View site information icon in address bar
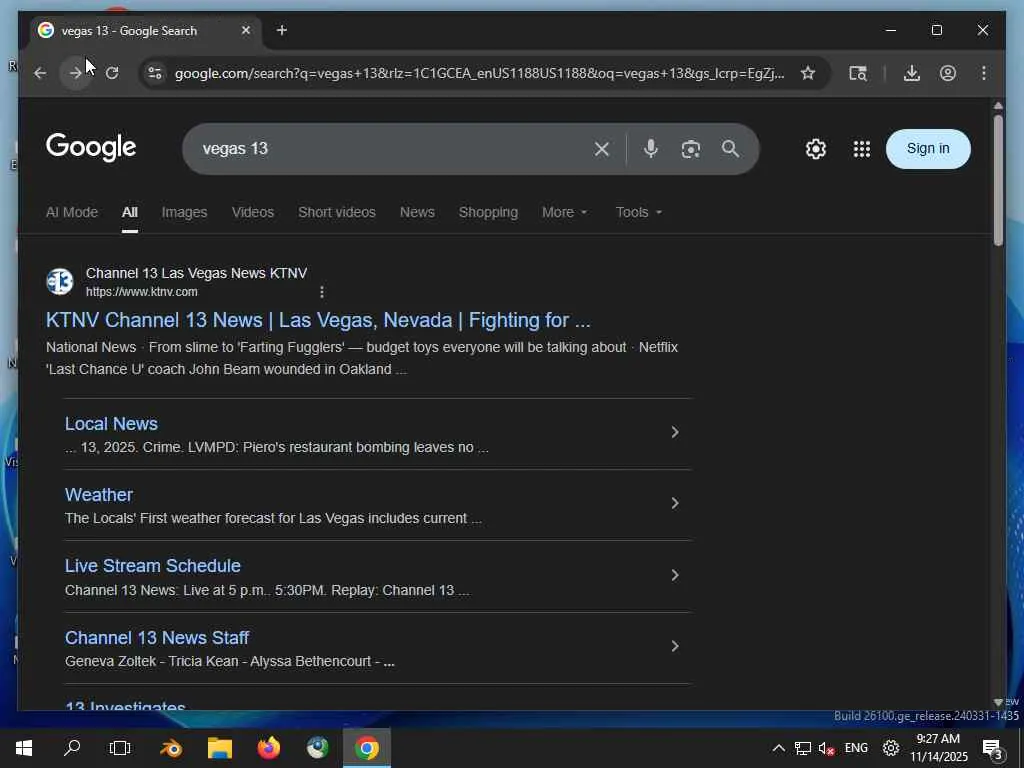This screenshot has height=768, width=1024. tap(155, 73)
